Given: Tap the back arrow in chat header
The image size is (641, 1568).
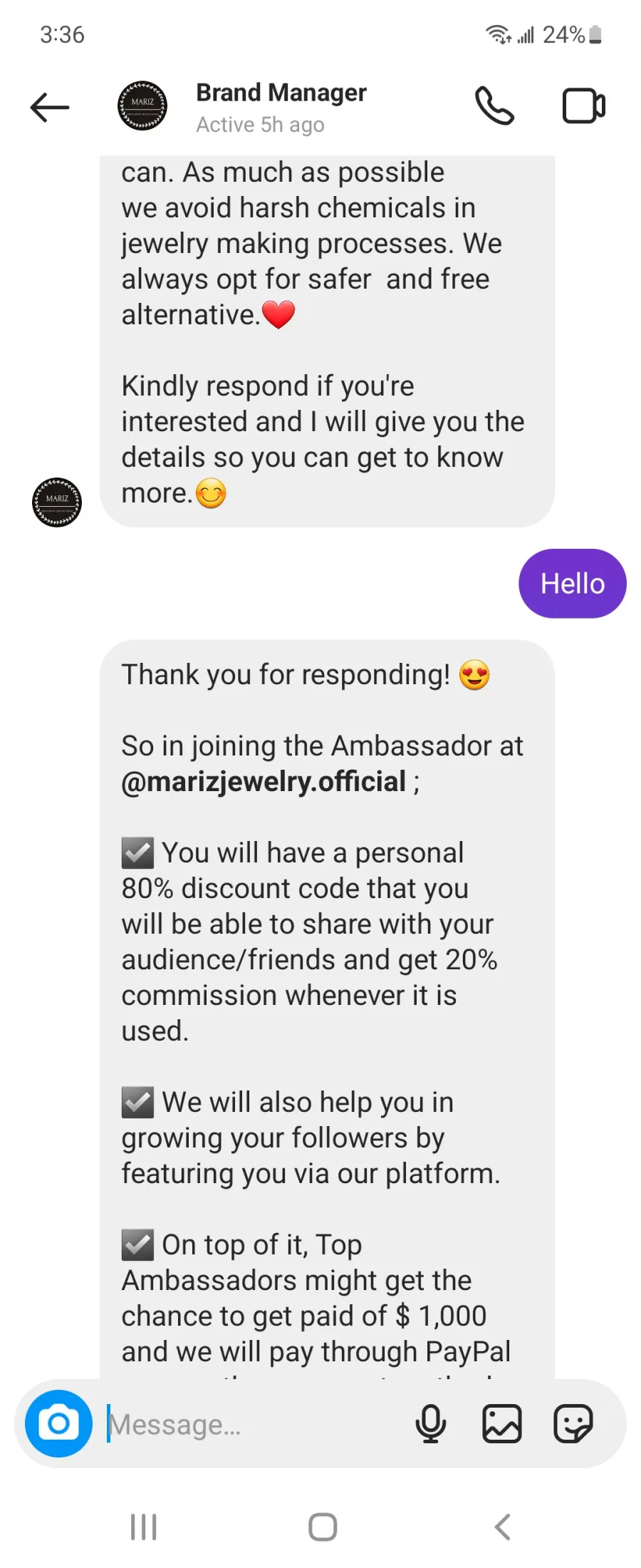Looking at the screenshot, I should click(50, 108).
